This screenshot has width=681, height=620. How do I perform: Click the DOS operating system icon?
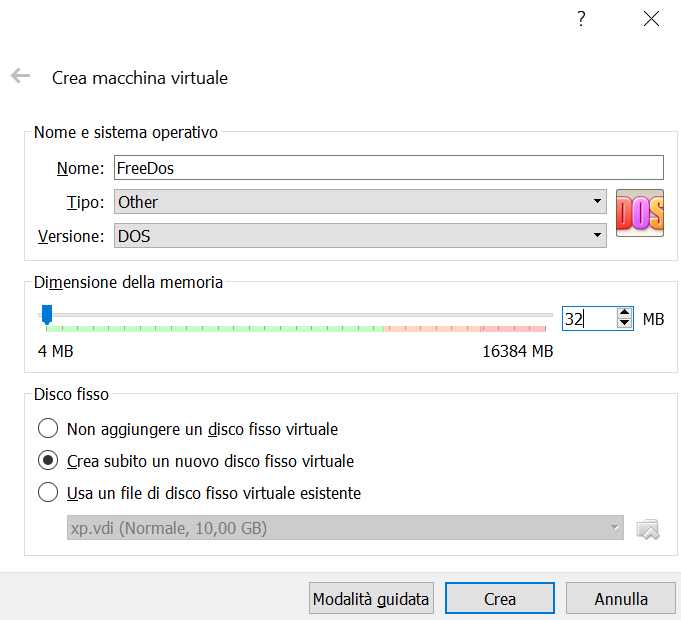[639, 213]
